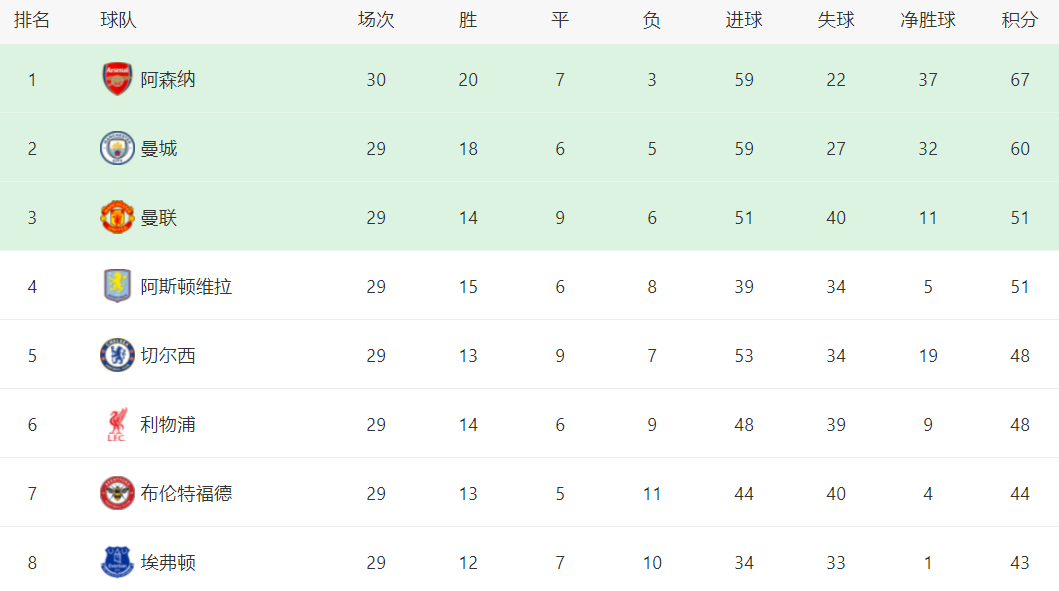Click the rank 8 cell for 埃弗顿
This screenshot has width=1059, height=591.
pos(32,563)
